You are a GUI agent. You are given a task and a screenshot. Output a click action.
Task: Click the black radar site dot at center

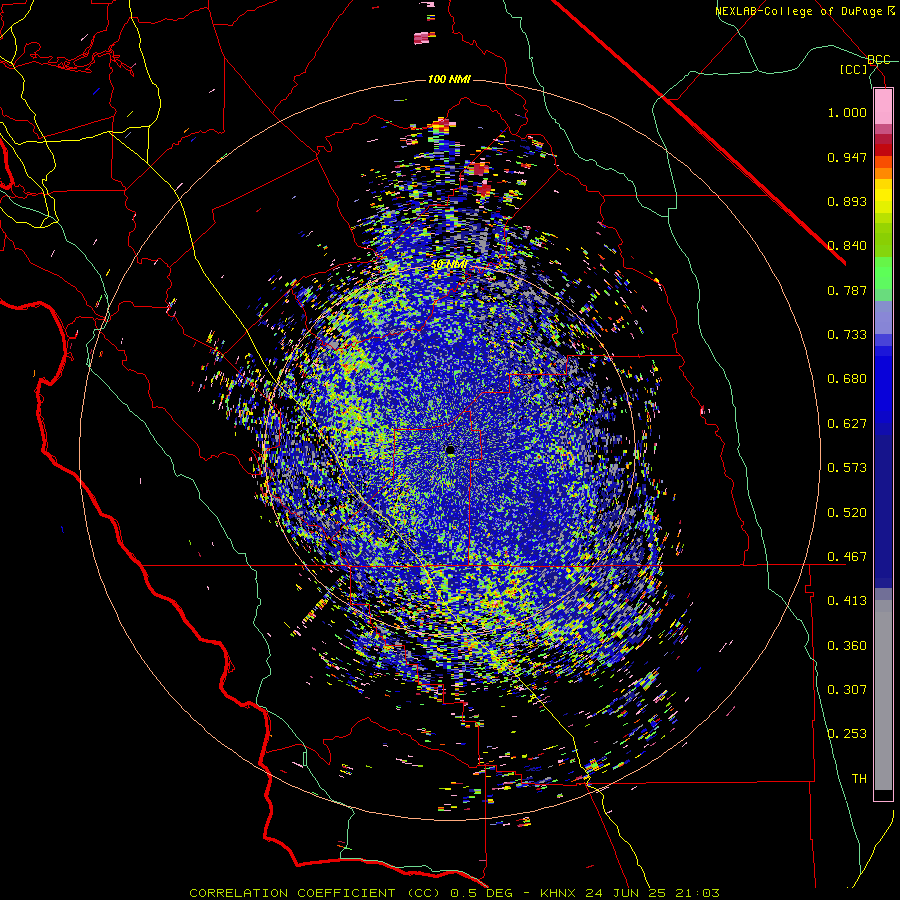(x=450, y=451)
